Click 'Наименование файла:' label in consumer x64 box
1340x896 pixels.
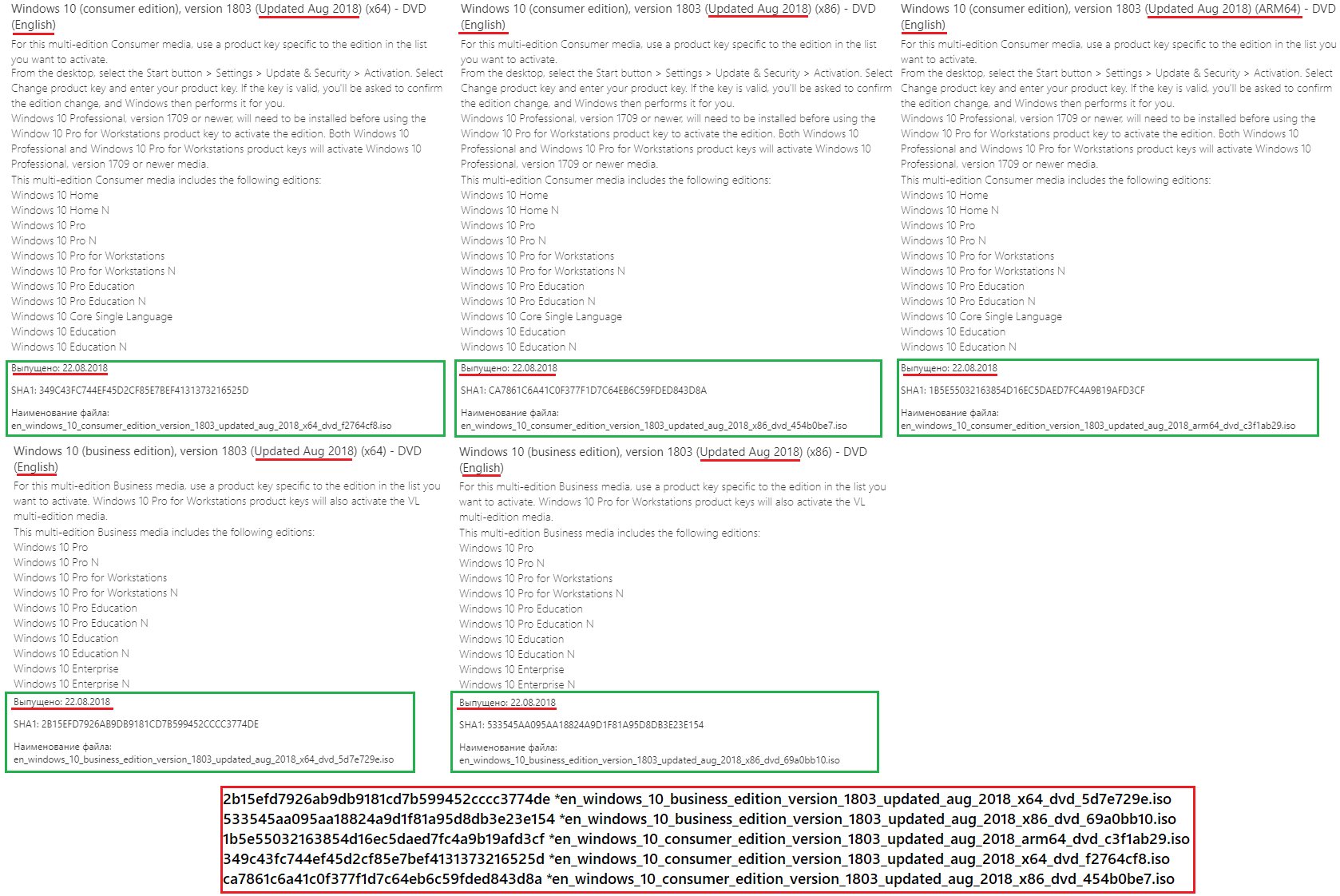coord(60,413)
